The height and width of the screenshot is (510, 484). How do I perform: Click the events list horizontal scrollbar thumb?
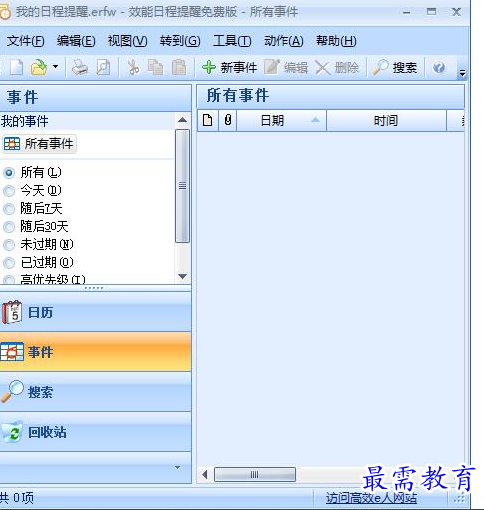tap(255, 474)
